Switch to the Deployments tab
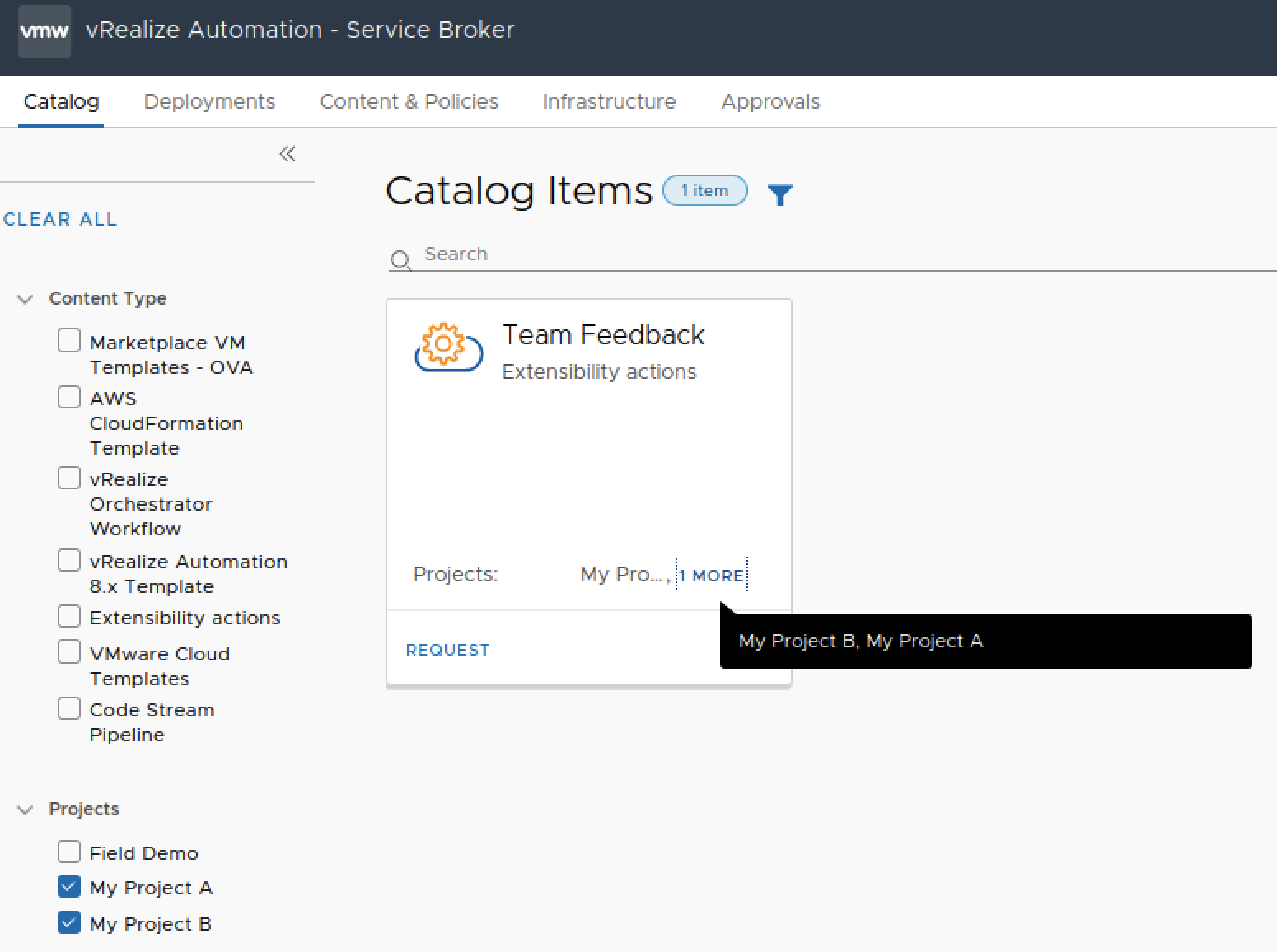 tap(209, 101)
